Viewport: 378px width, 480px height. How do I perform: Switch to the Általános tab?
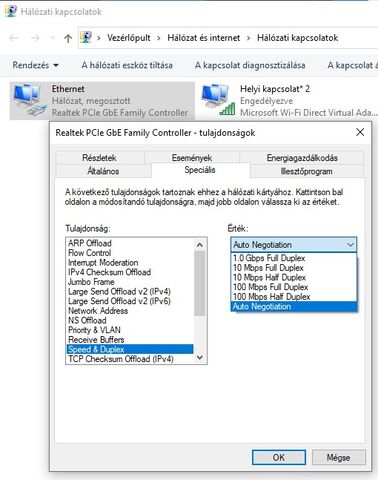[x=103, y=171]
